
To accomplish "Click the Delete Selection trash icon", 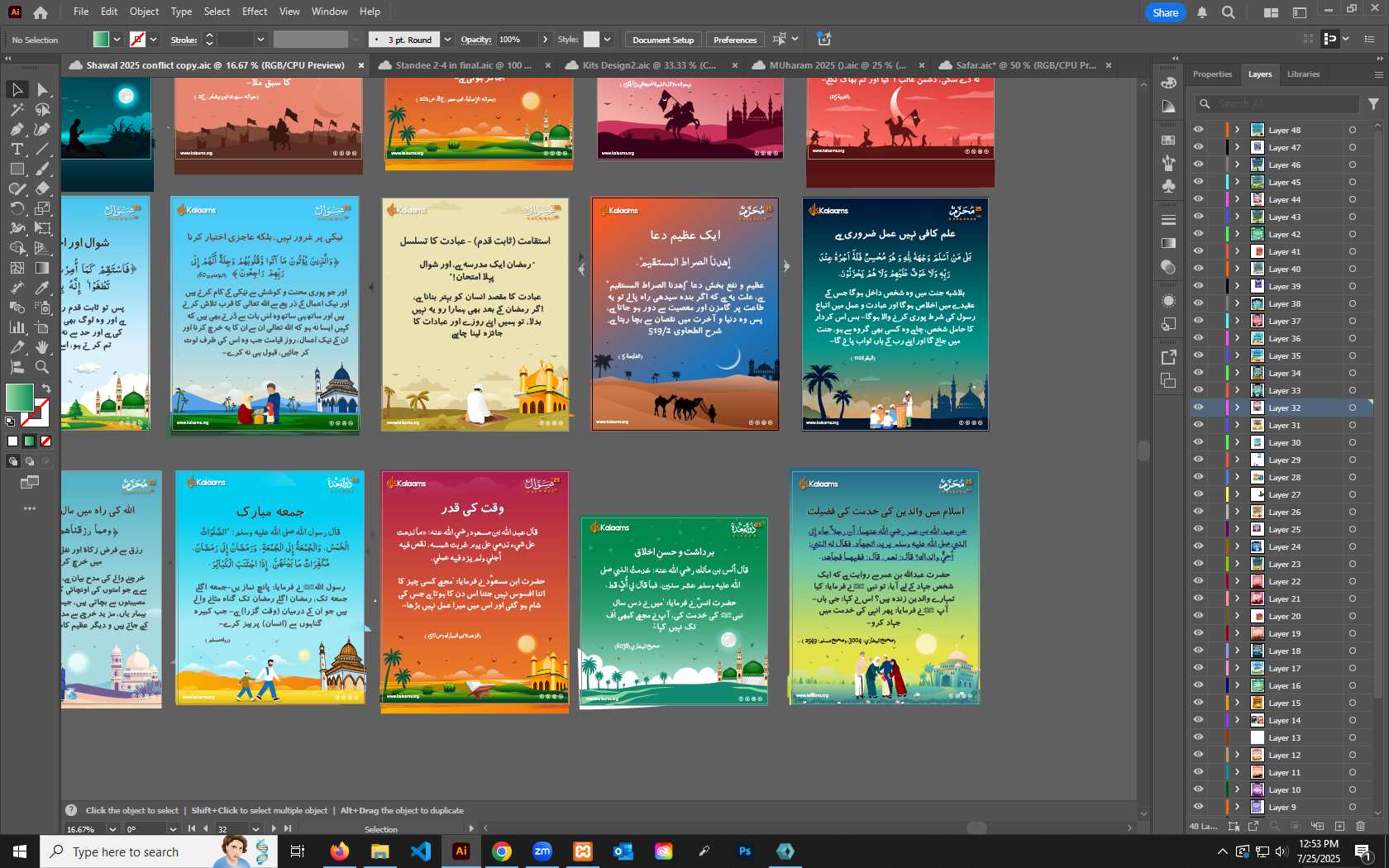I will [x=1361, y=826].
